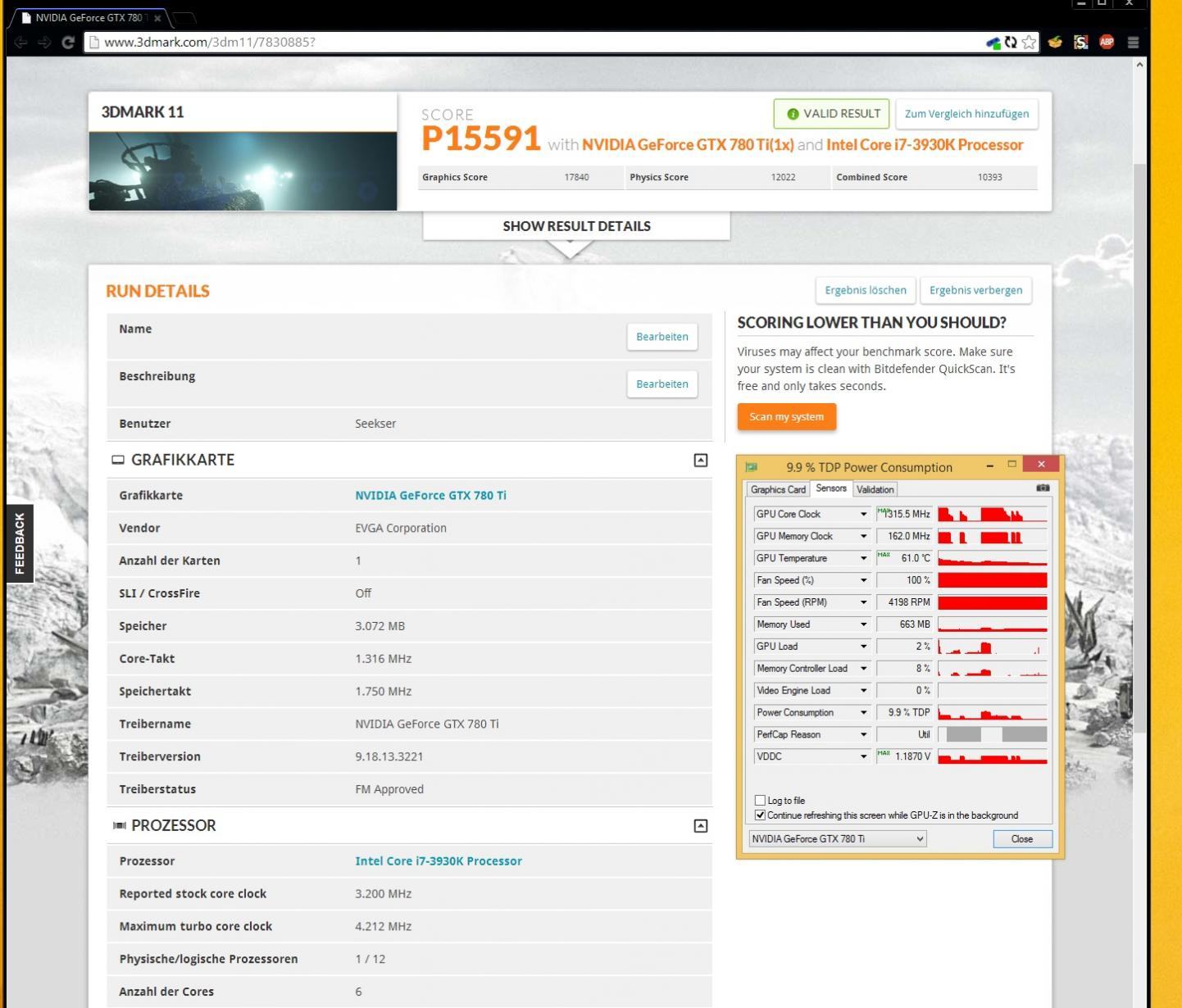This screenshot has width=1182, height=1008.
Task: Click the GPU Core Clock sensor graph
Action: 992,515
